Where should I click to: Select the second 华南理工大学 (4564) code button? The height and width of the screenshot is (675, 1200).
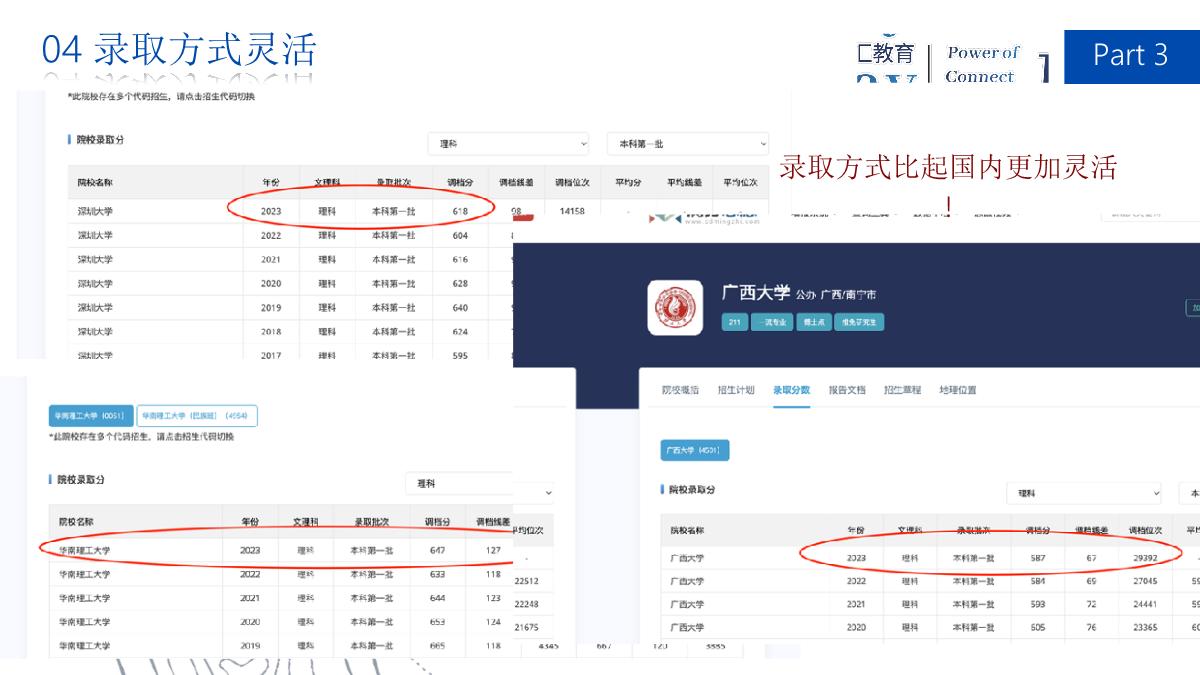point(197,416)
